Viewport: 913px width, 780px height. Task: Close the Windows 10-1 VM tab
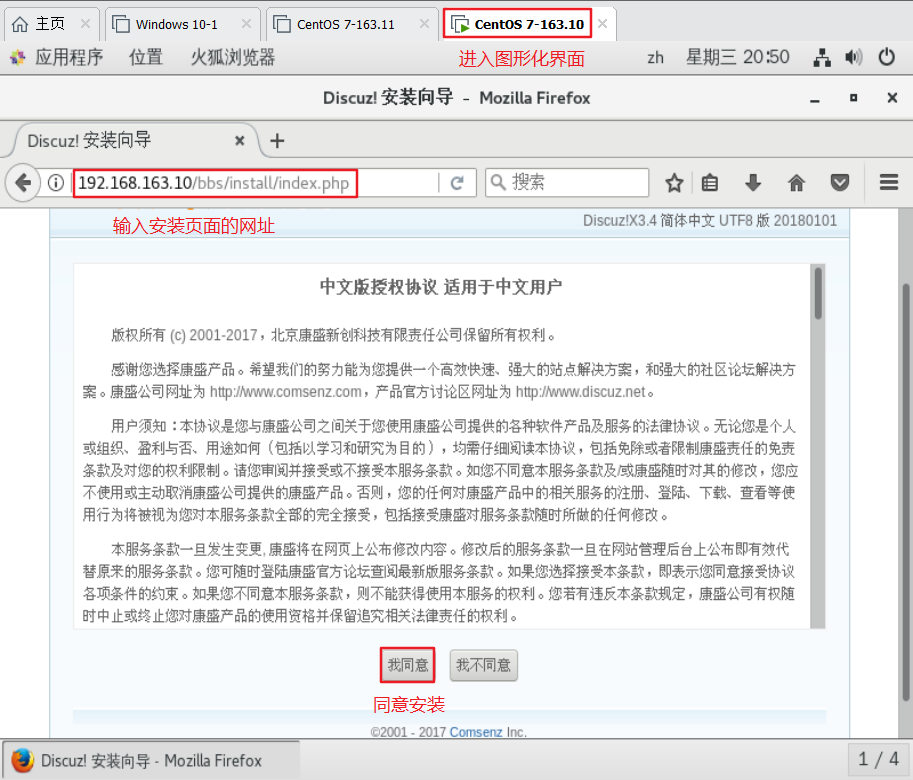(x=246, y=24)
